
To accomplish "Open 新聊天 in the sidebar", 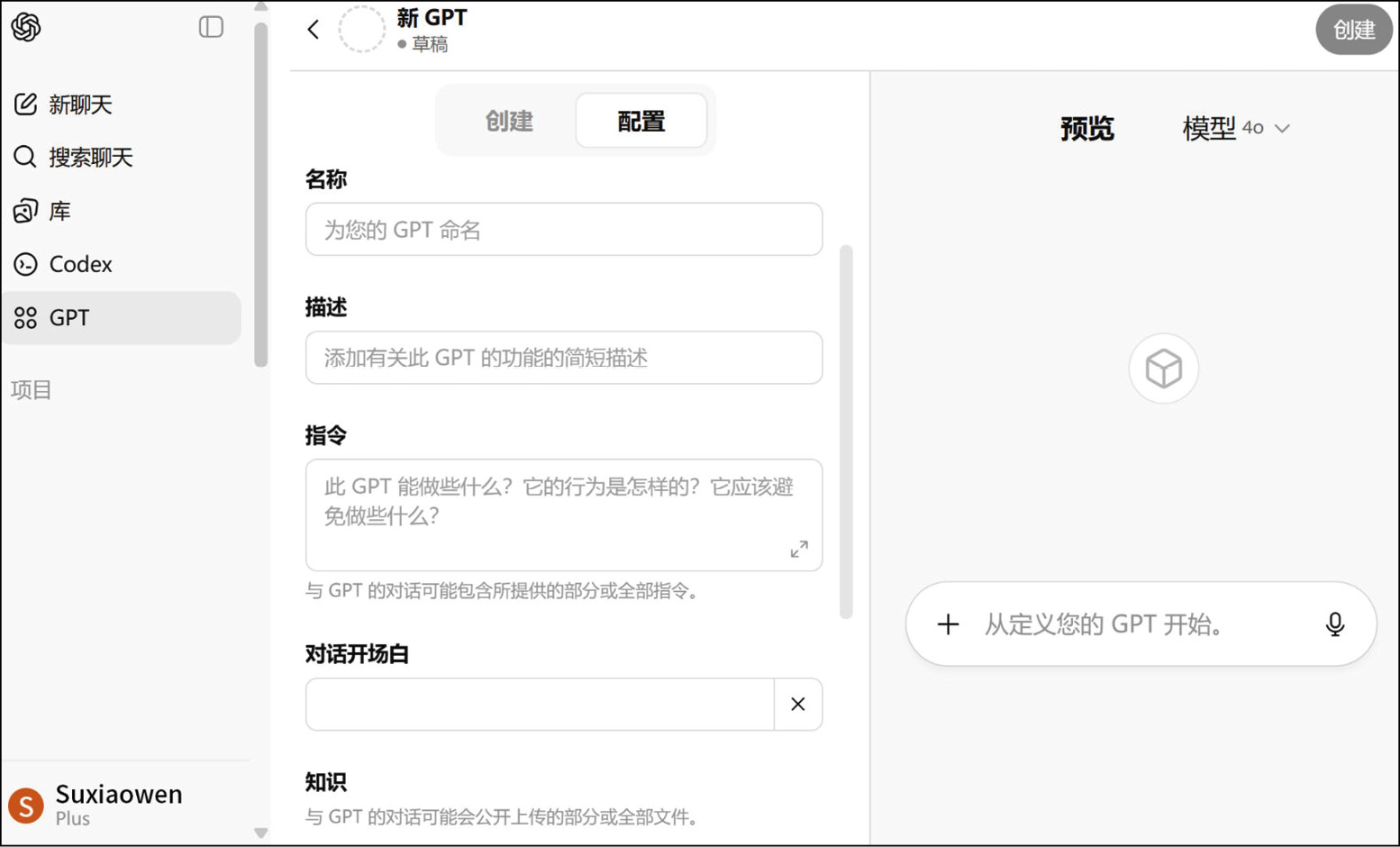I will coord(79,105).
